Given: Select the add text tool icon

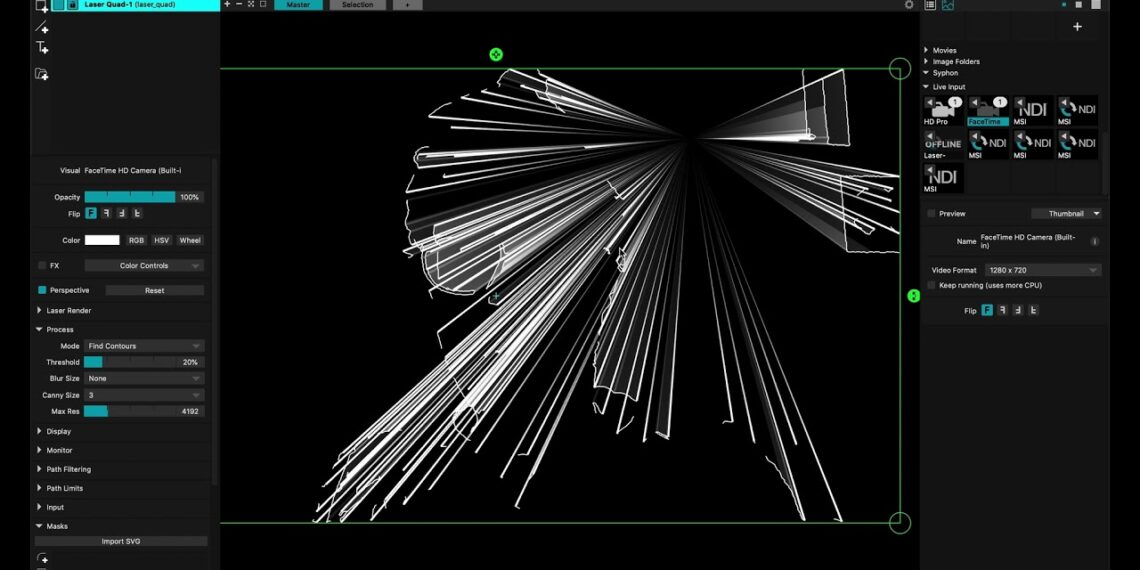Looking at the screenshot, I should click(42, 48).
